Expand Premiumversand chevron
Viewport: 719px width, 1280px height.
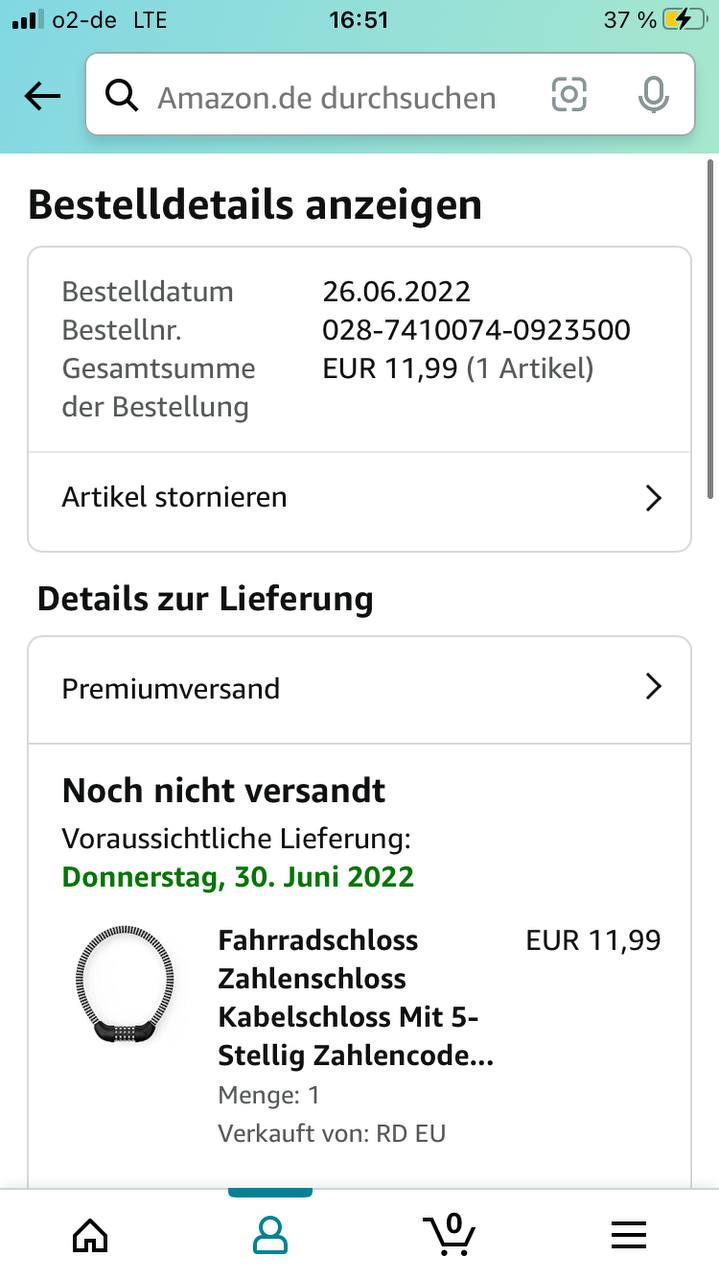pyautogui.click(x=654, y=686)
